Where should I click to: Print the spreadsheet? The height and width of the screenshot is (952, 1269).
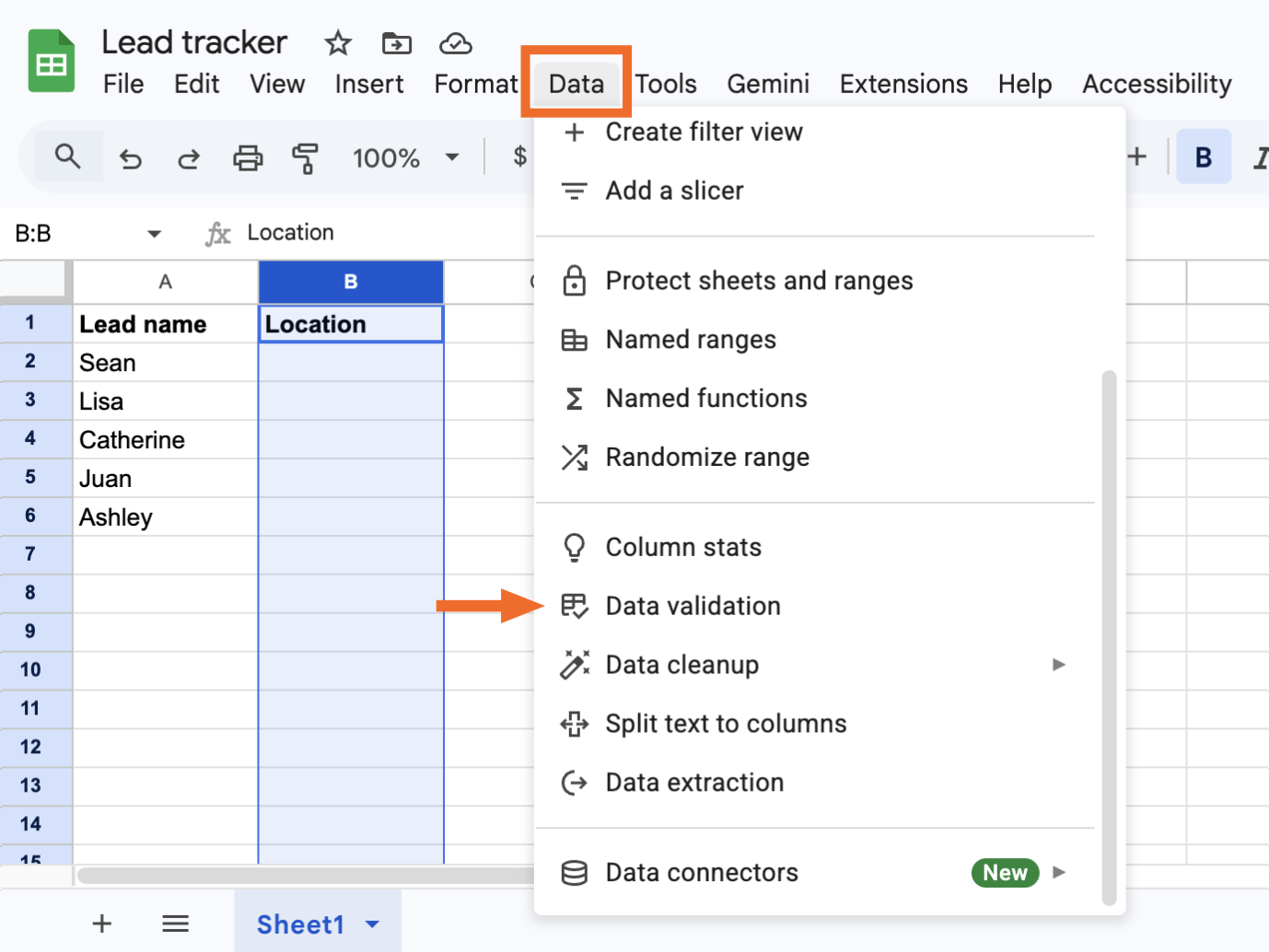[247, 157]
